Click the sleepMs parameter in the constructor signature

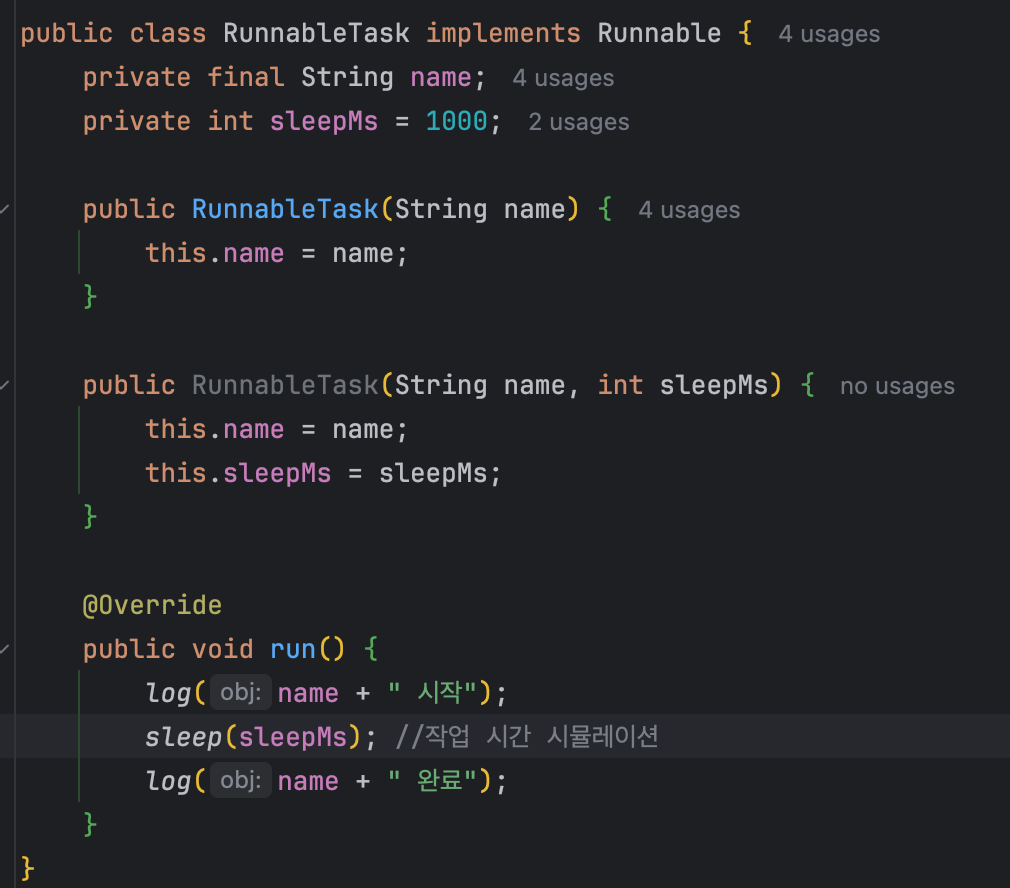714,386
